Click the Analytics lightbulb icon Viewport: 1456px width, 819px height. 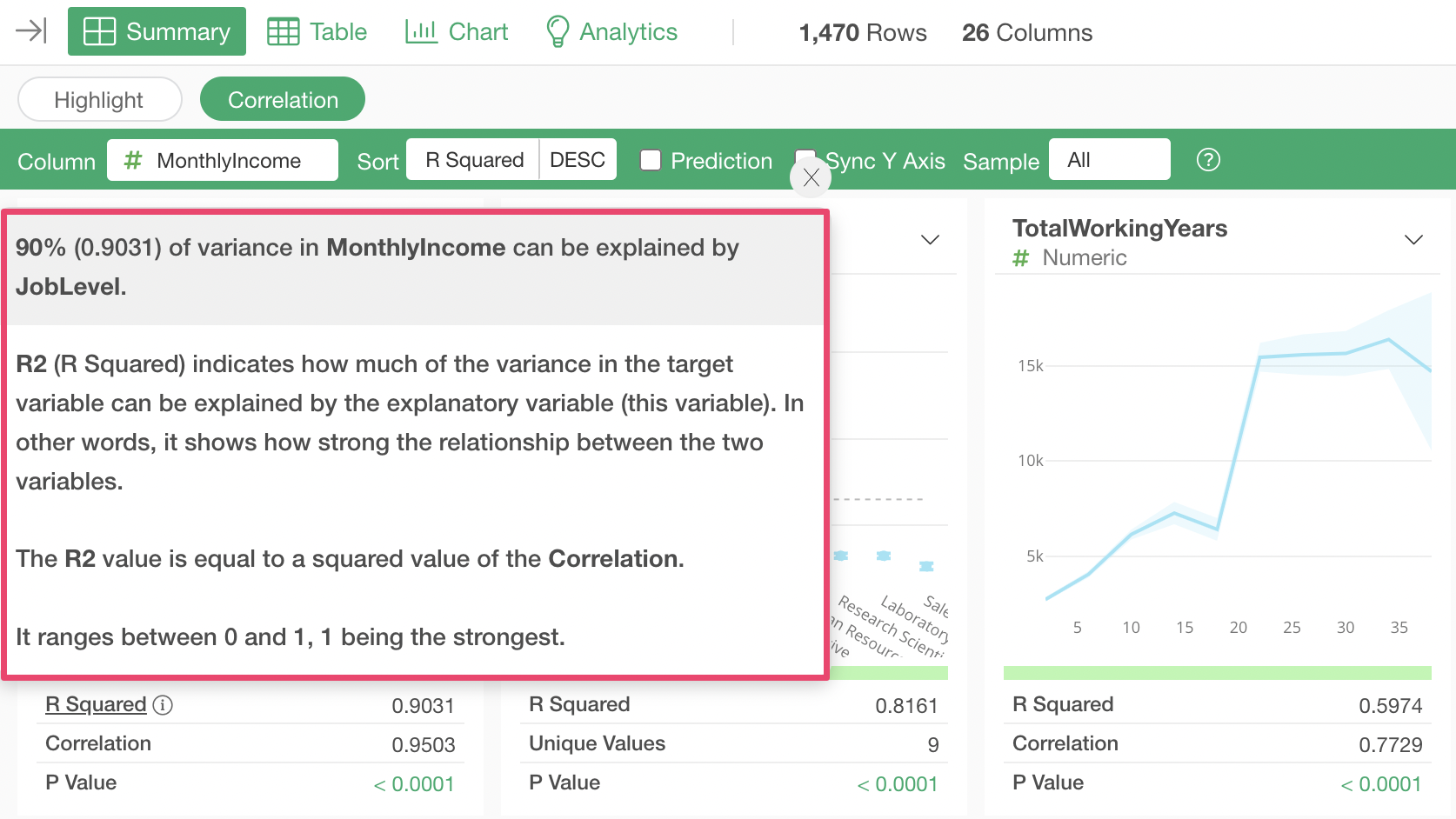557,32
